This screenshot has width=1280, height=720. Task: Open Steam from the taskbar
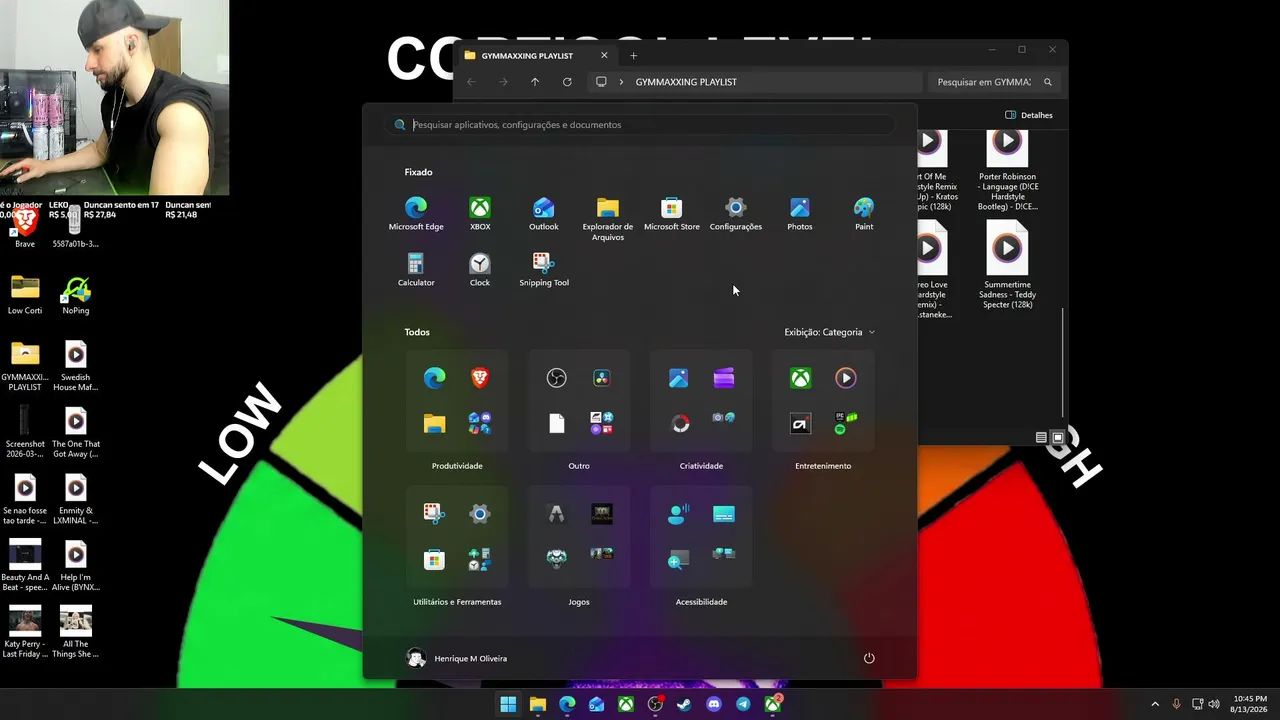tap(684, 704)
